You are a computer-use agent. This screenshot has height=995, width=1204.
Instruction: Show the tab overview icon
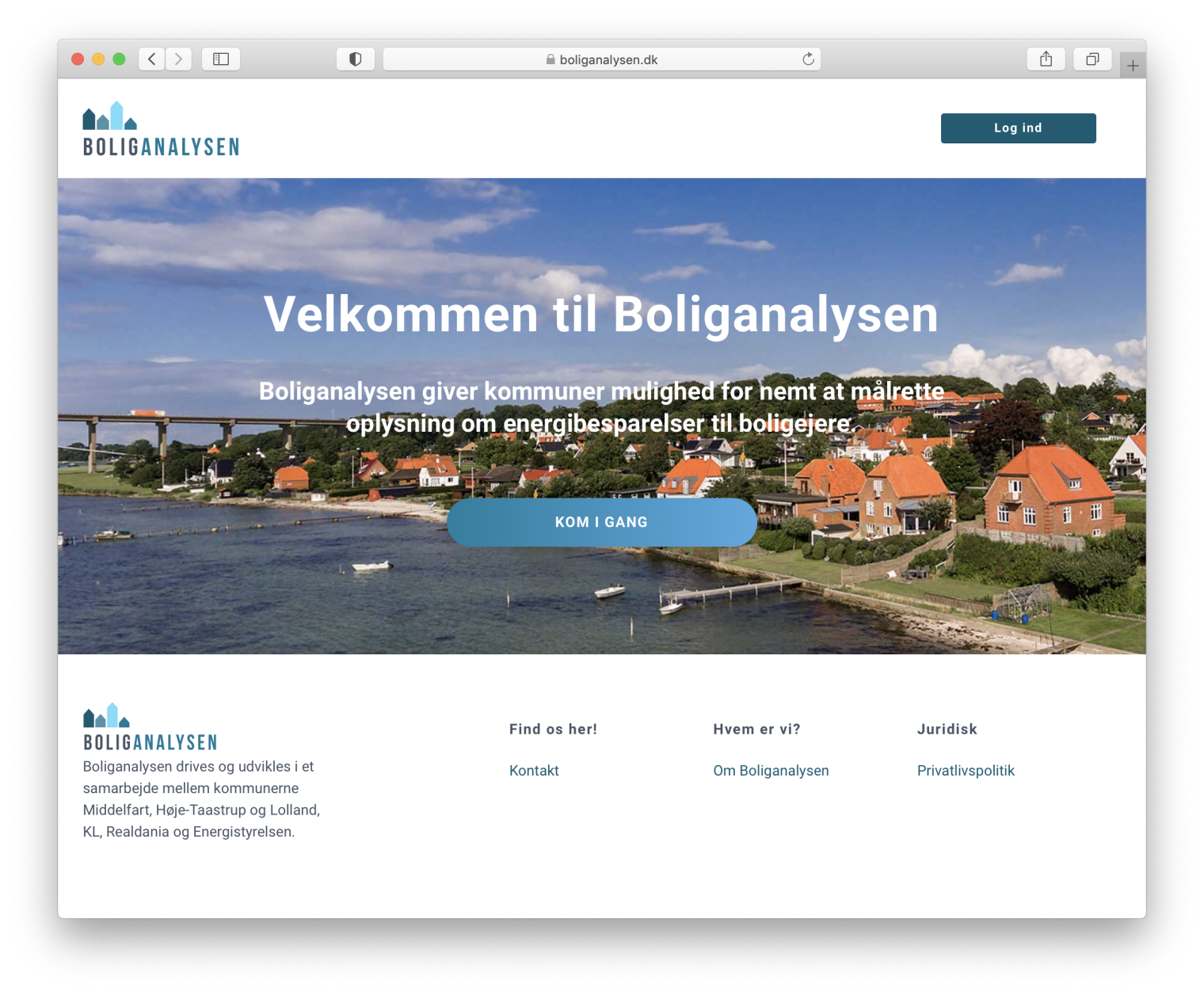point(1092,59)
